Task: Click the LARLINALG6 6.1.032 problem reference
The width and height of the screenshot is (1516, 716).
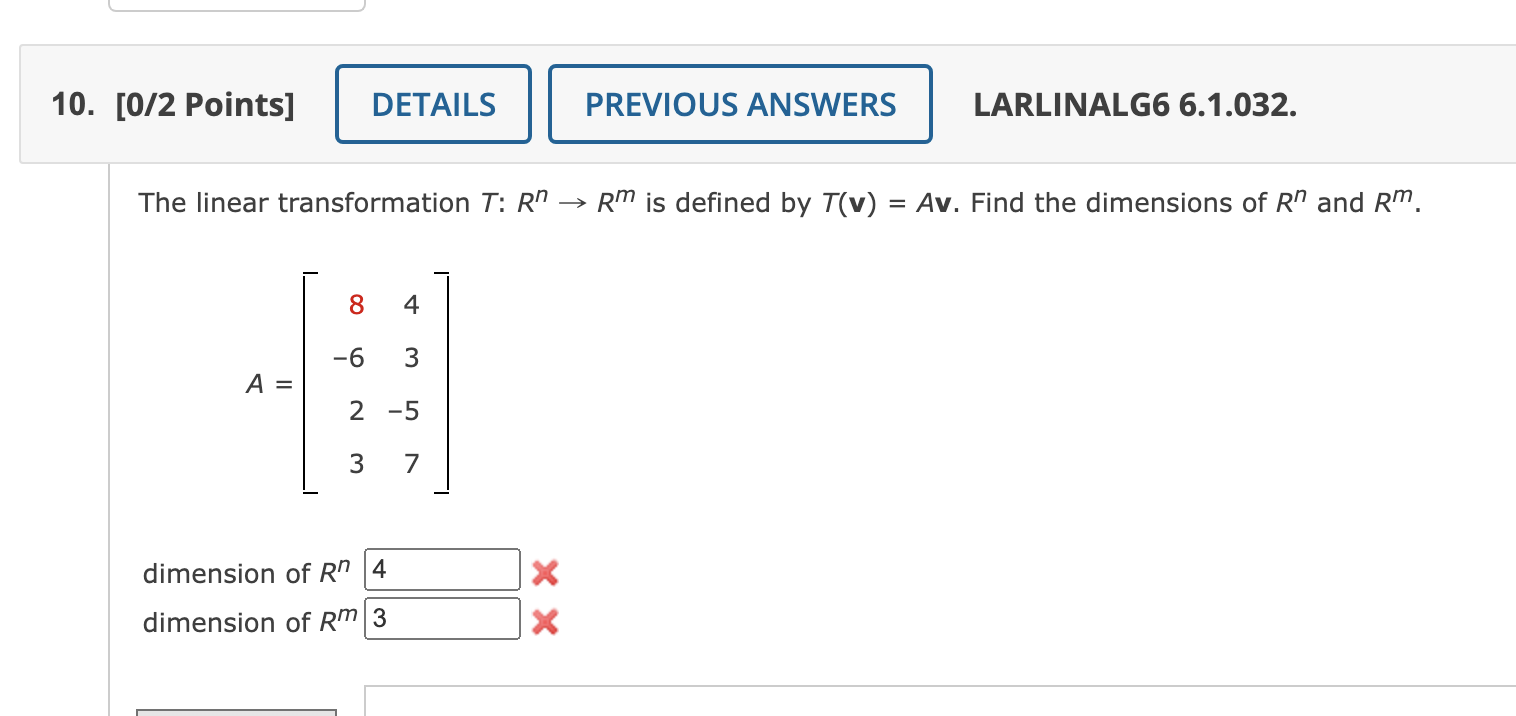Action: [x=1136, y=104]
